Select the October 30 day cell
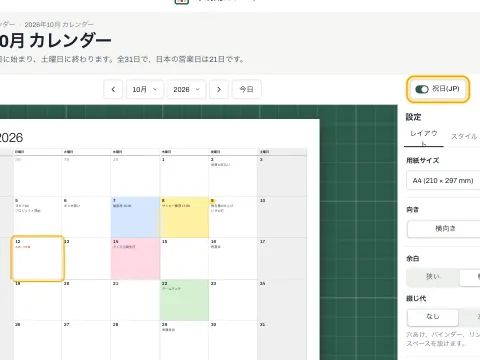 click(233, 341)
